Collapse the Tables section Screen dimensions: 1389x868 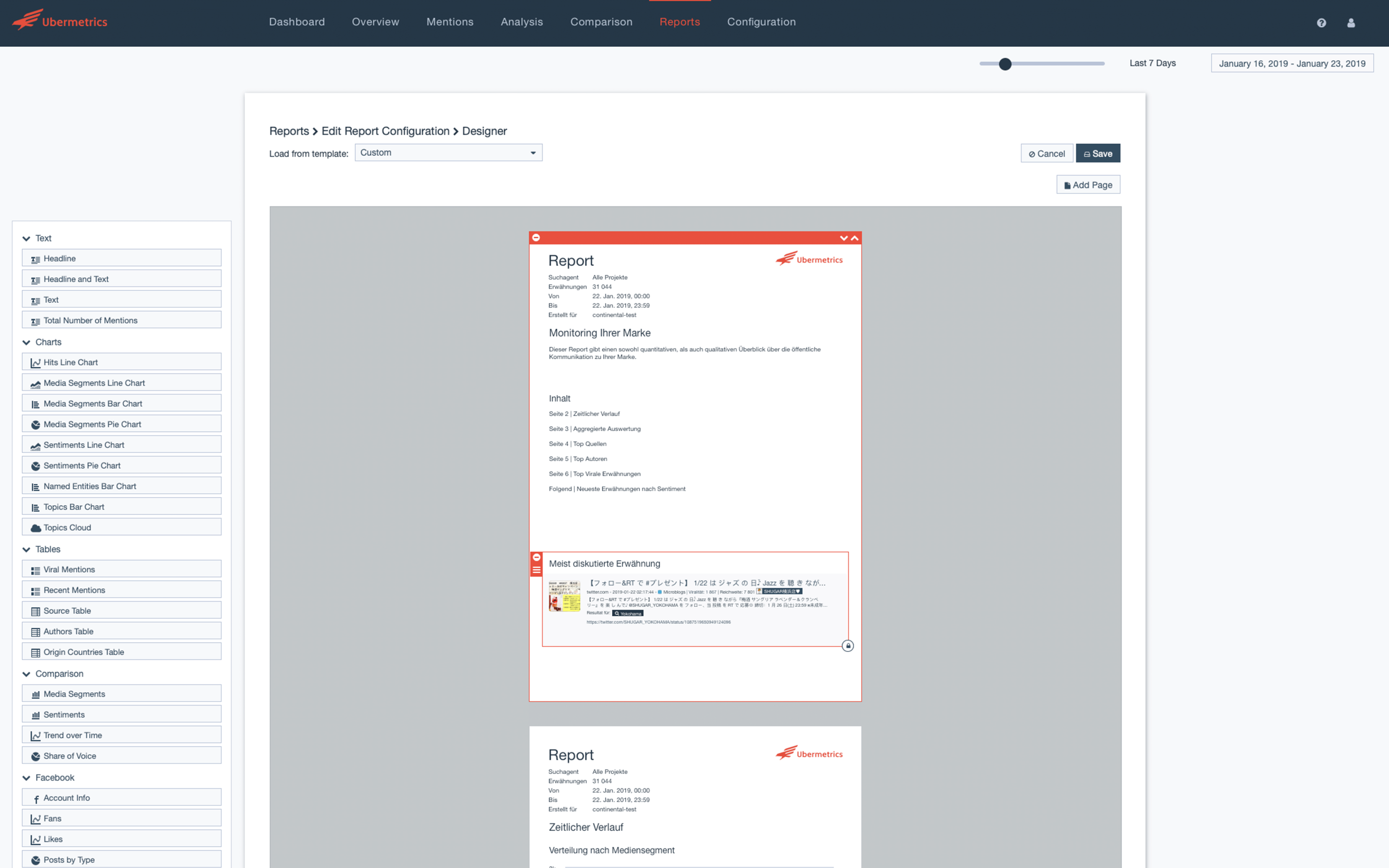(x=27, y=550)
